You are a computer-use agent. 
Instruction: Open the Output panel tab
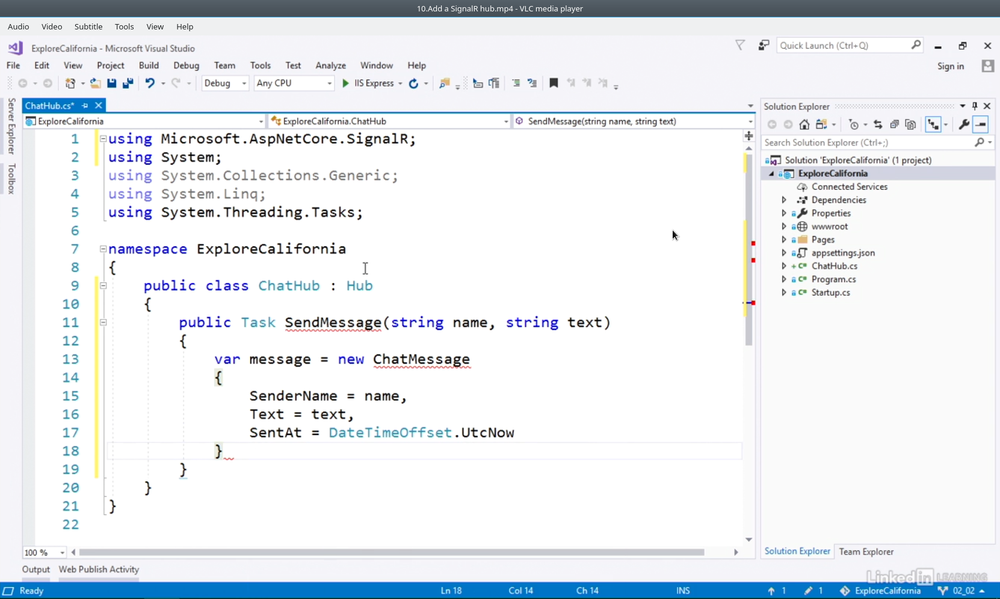(36, 570)
